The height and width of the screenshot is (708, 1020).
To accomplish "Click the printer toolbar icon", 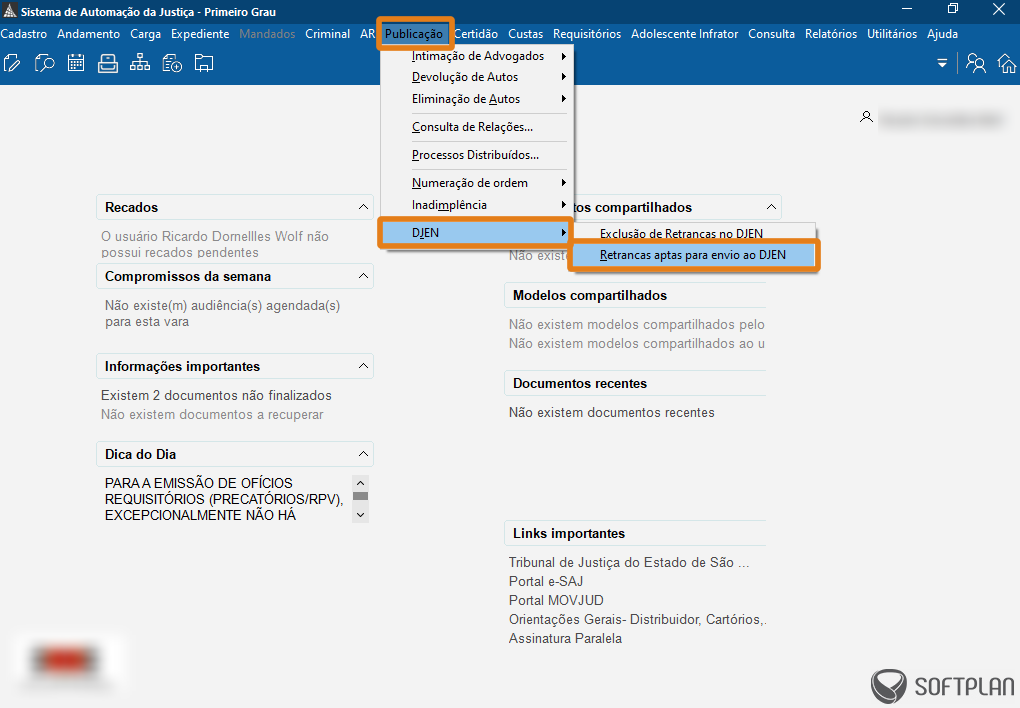I will [108, 63].
